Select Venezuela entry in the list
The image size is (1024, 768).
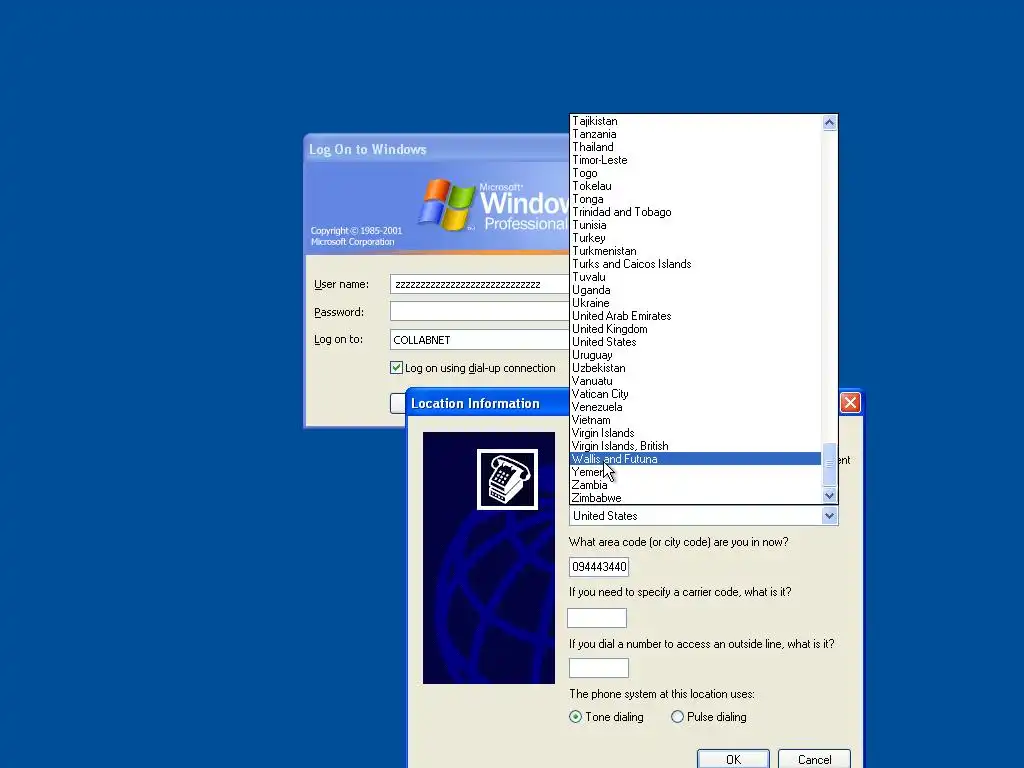point(696,407)
